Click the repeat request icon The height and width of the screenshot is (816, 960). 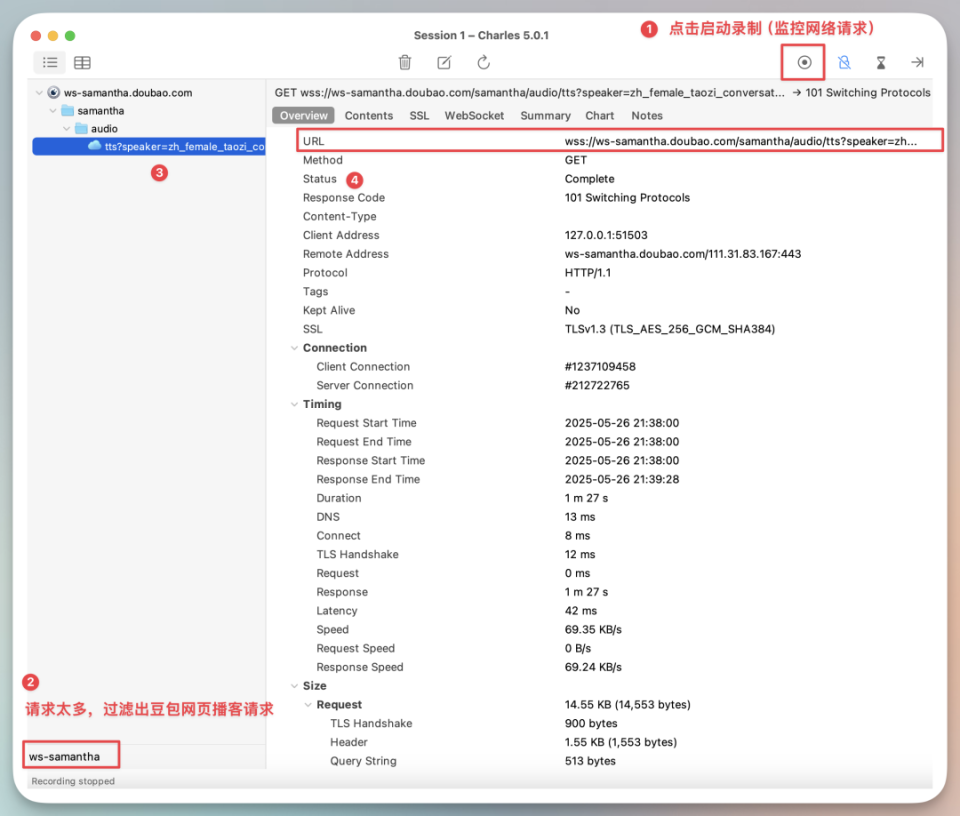click(483, 62)
